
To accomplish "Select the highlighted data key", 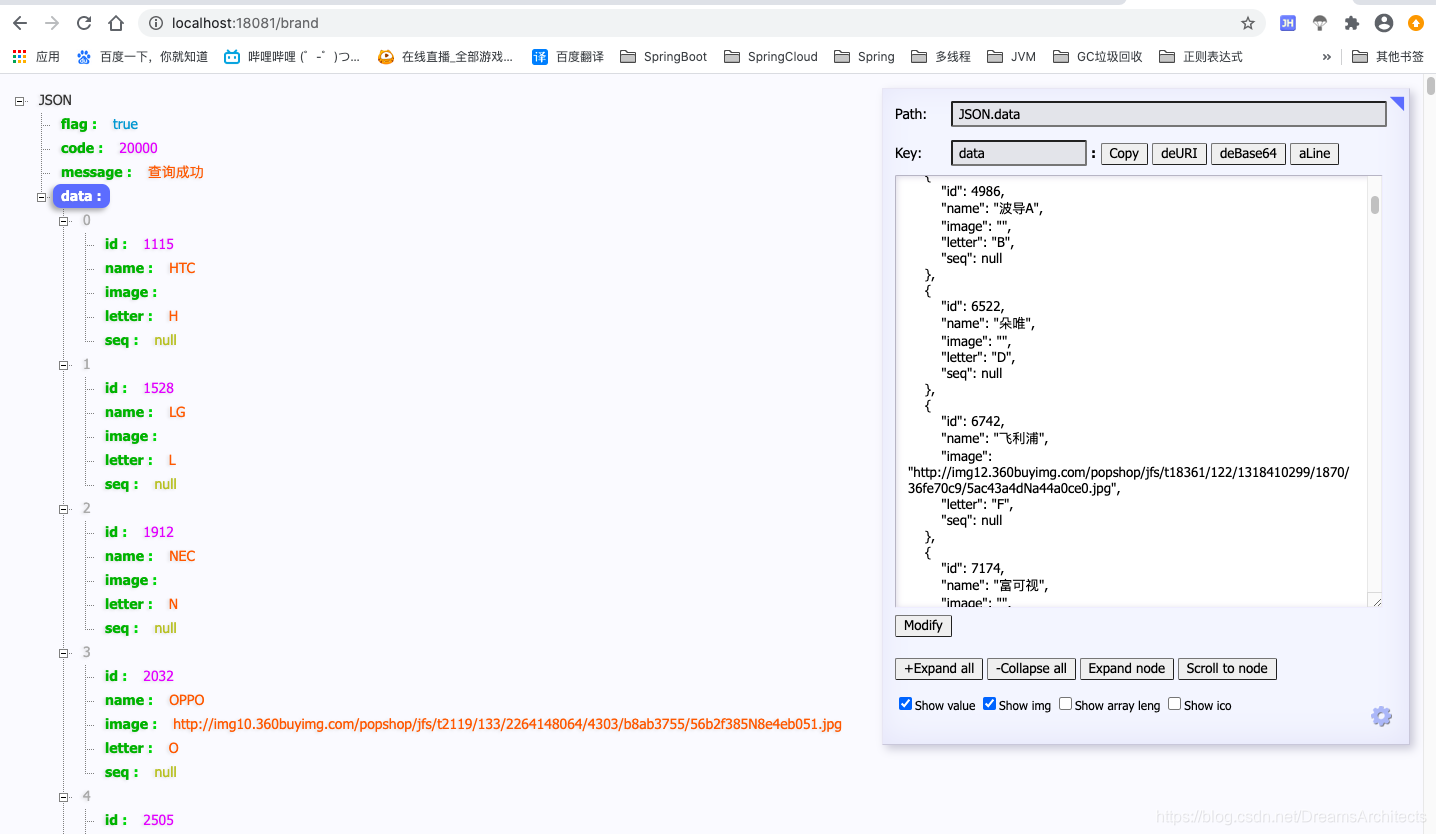I will coord(81,196).
